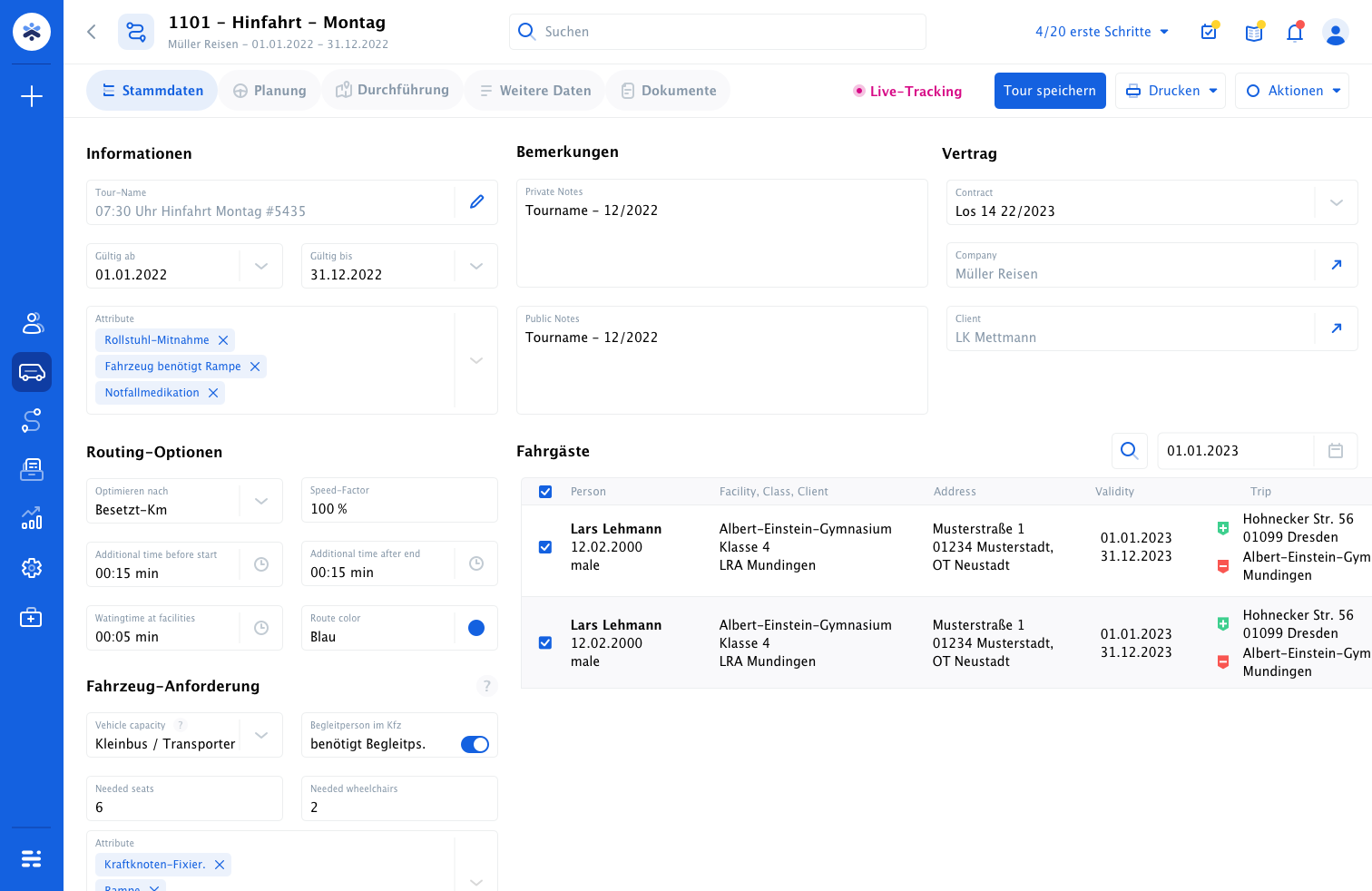This screenshot has width=1372, height=891.
Task: Click the passengers search magnifier icon
Action: click(1129, 451)
